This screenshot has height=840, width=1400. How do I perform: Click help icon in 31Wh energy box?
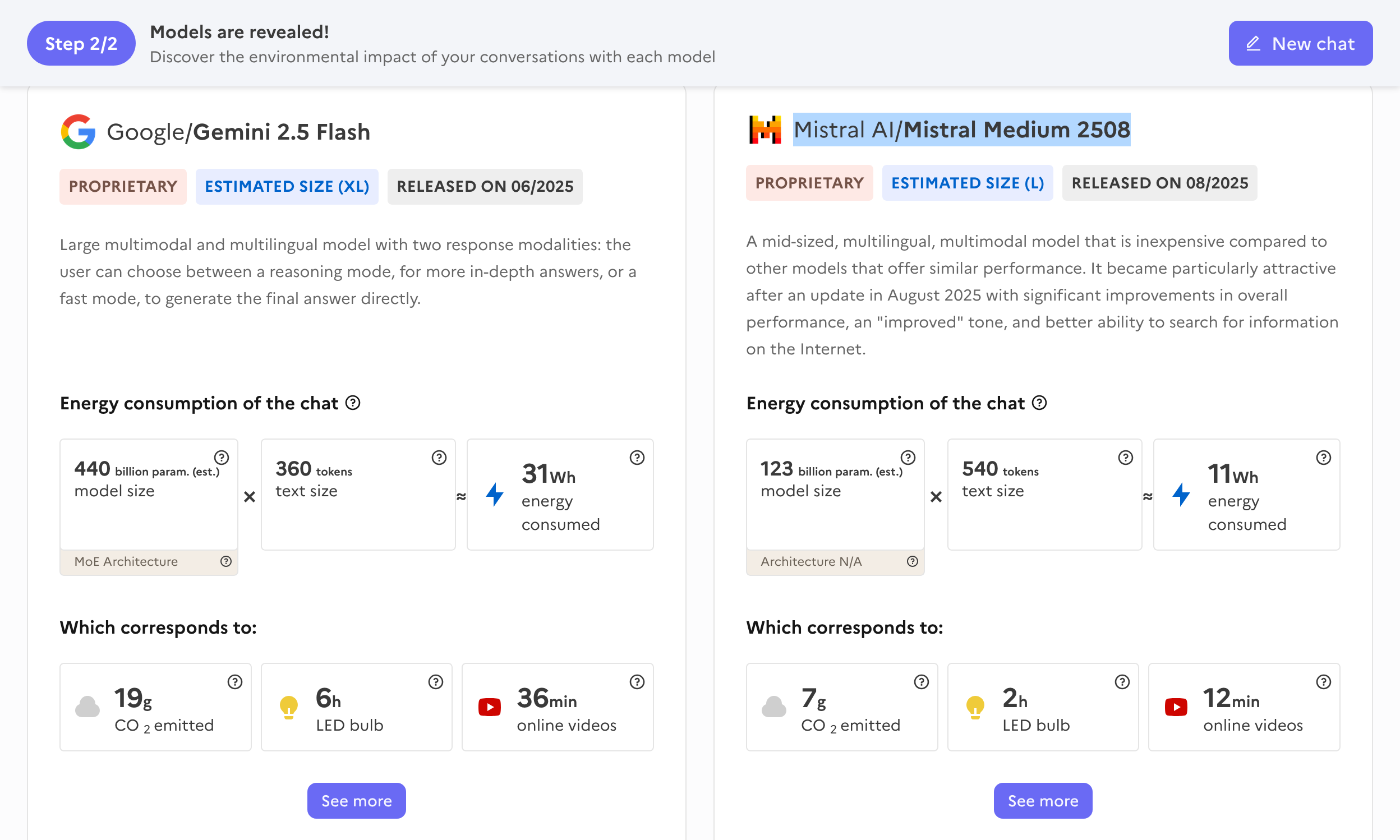(x=637, y=458)
